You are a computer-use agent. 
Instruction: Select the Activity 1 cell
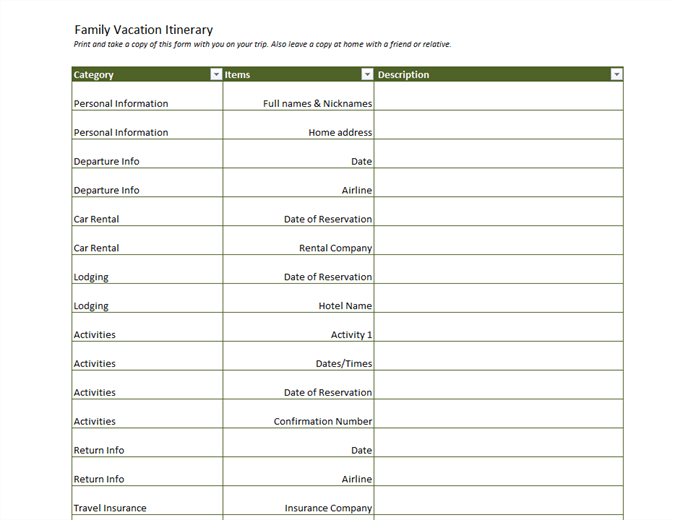click(298, 327)
